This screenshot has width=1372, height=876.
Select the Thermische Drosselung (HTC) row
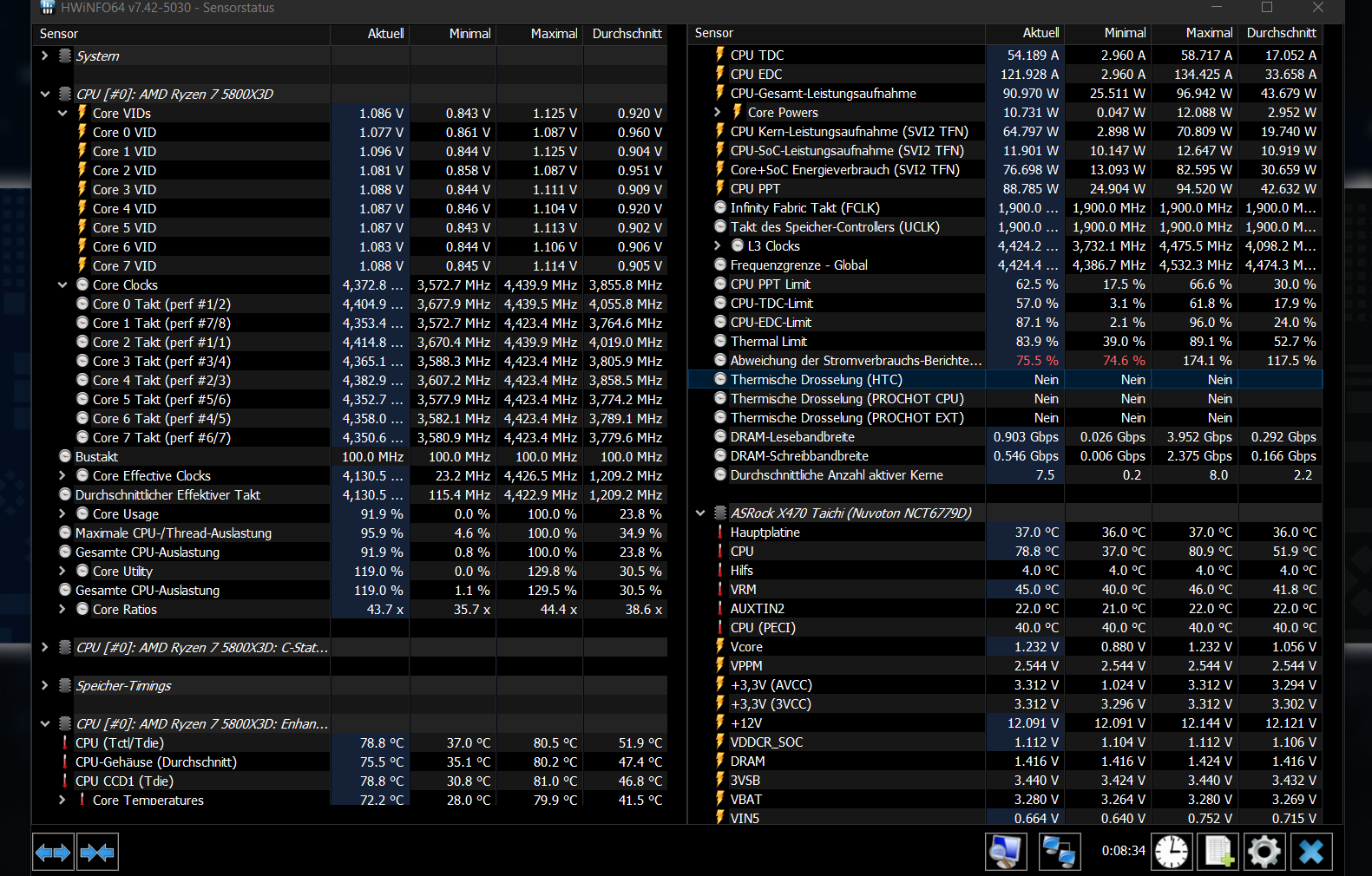1006,379
